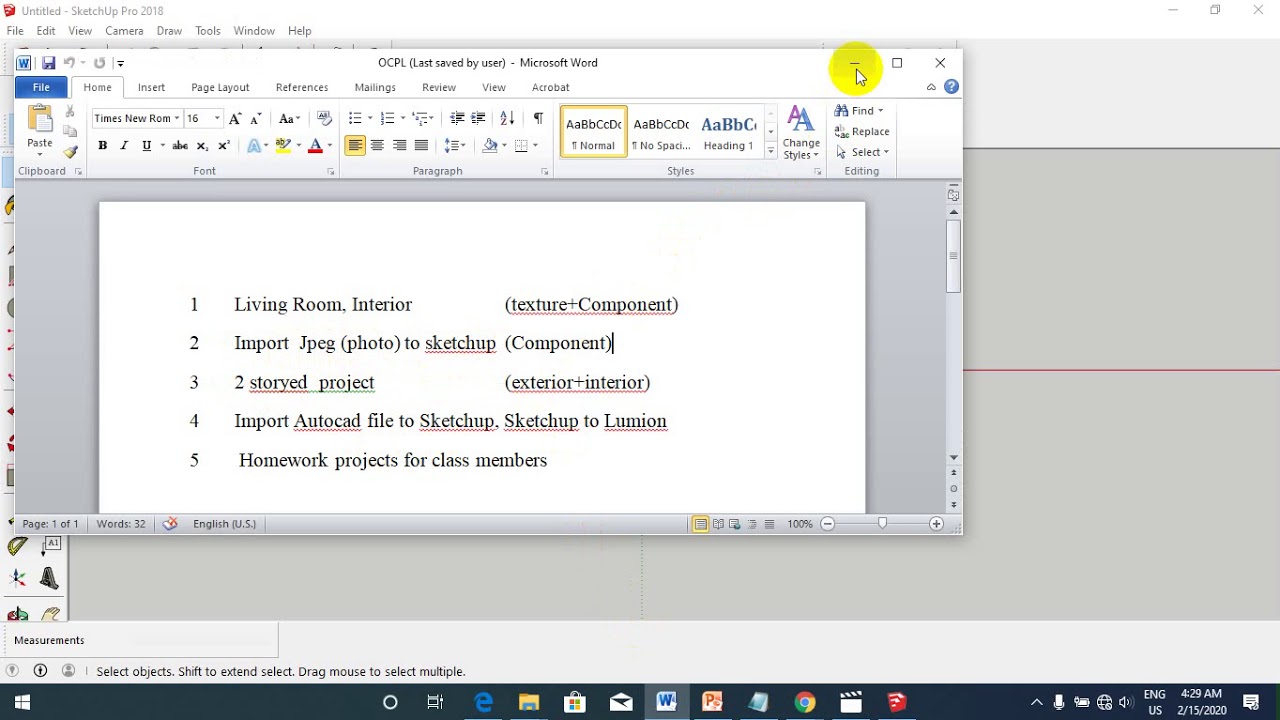This screenshot has width=1280, height=720.
Task: Open the Underline style dropdown arrow
Action: click(161, 146)
